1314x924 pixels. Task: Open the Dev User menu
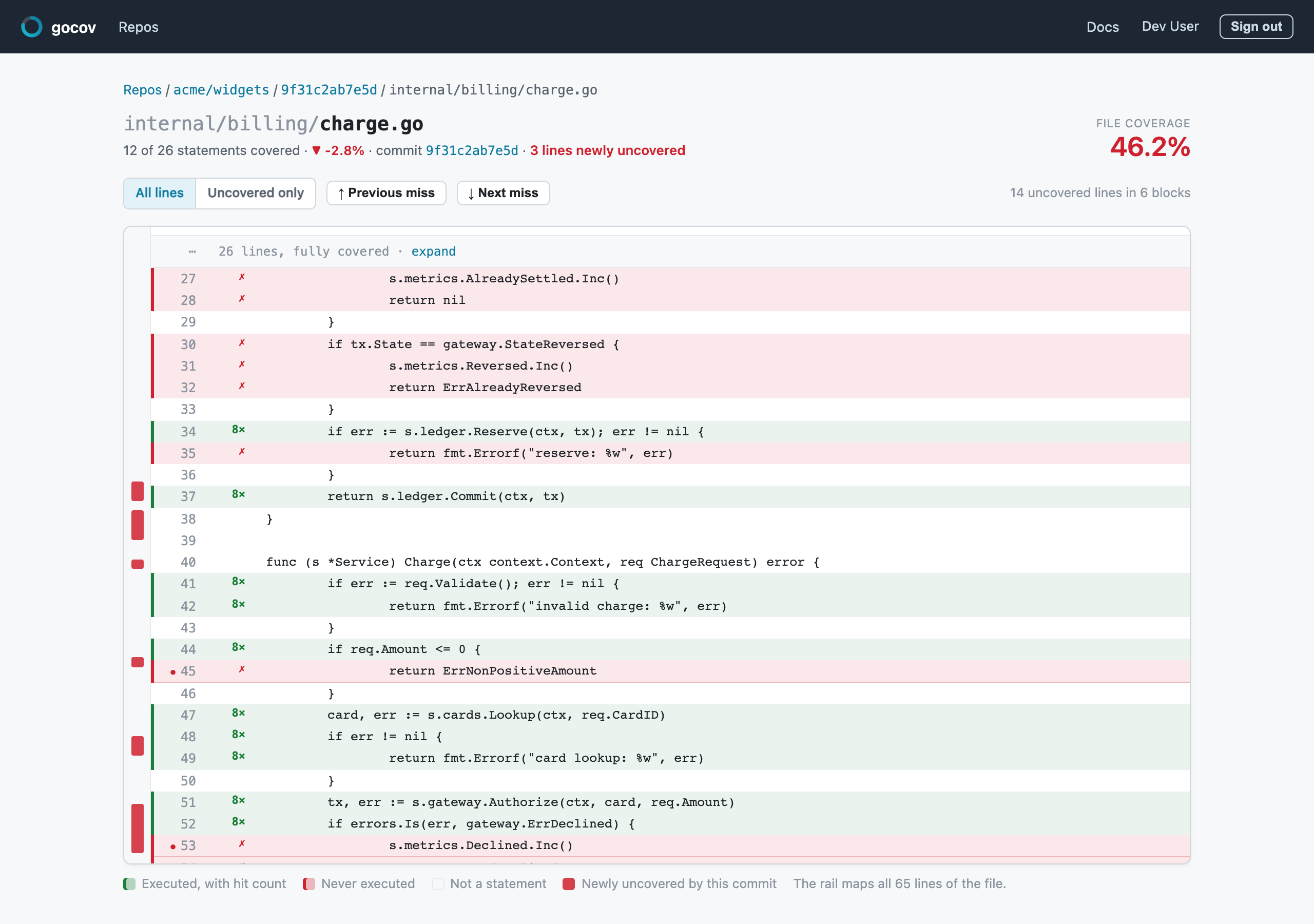click(1170, 26)
